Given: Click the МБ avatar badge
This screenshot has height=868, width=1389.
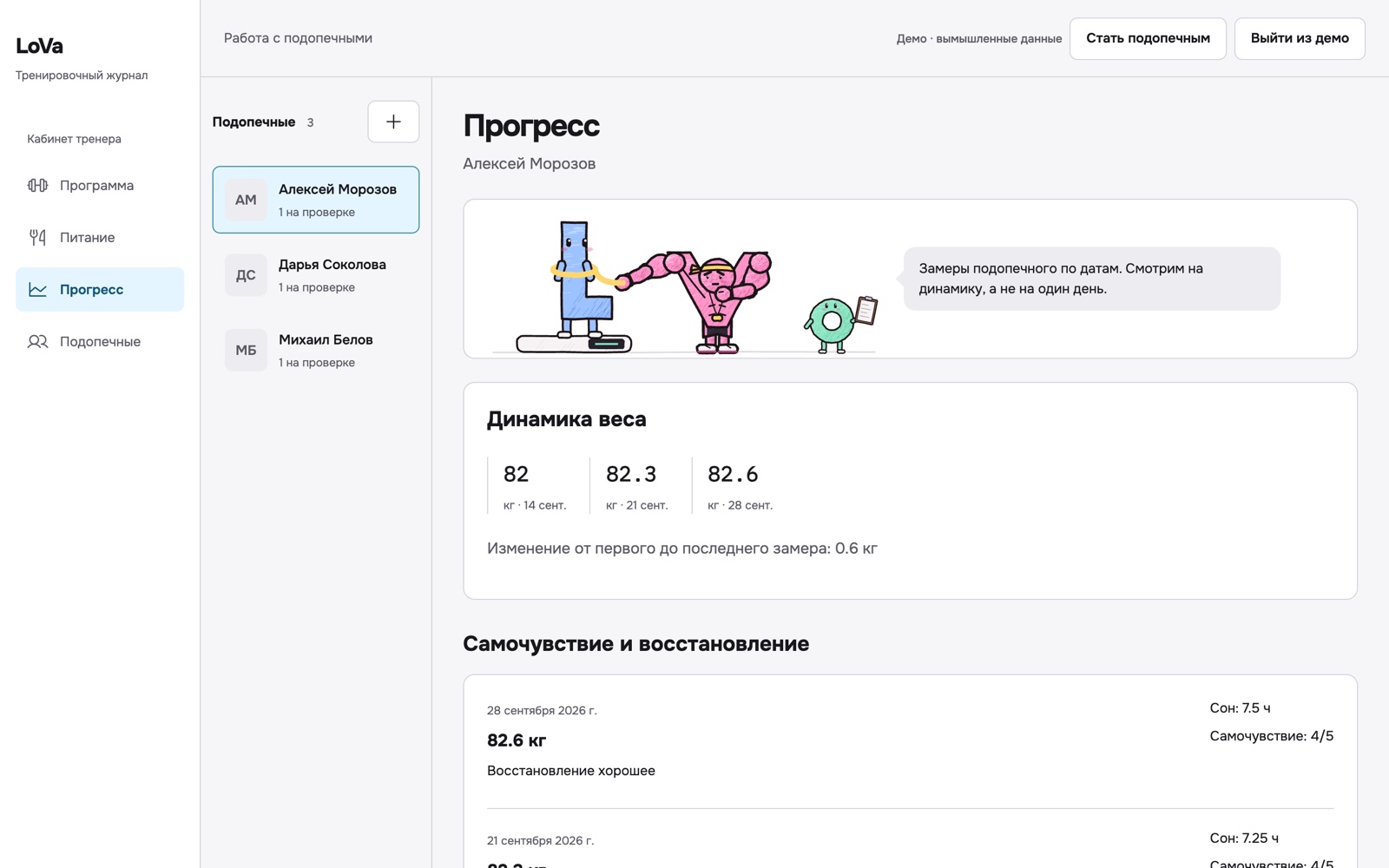Looking at the screenshot, I should tap(246, 350).
